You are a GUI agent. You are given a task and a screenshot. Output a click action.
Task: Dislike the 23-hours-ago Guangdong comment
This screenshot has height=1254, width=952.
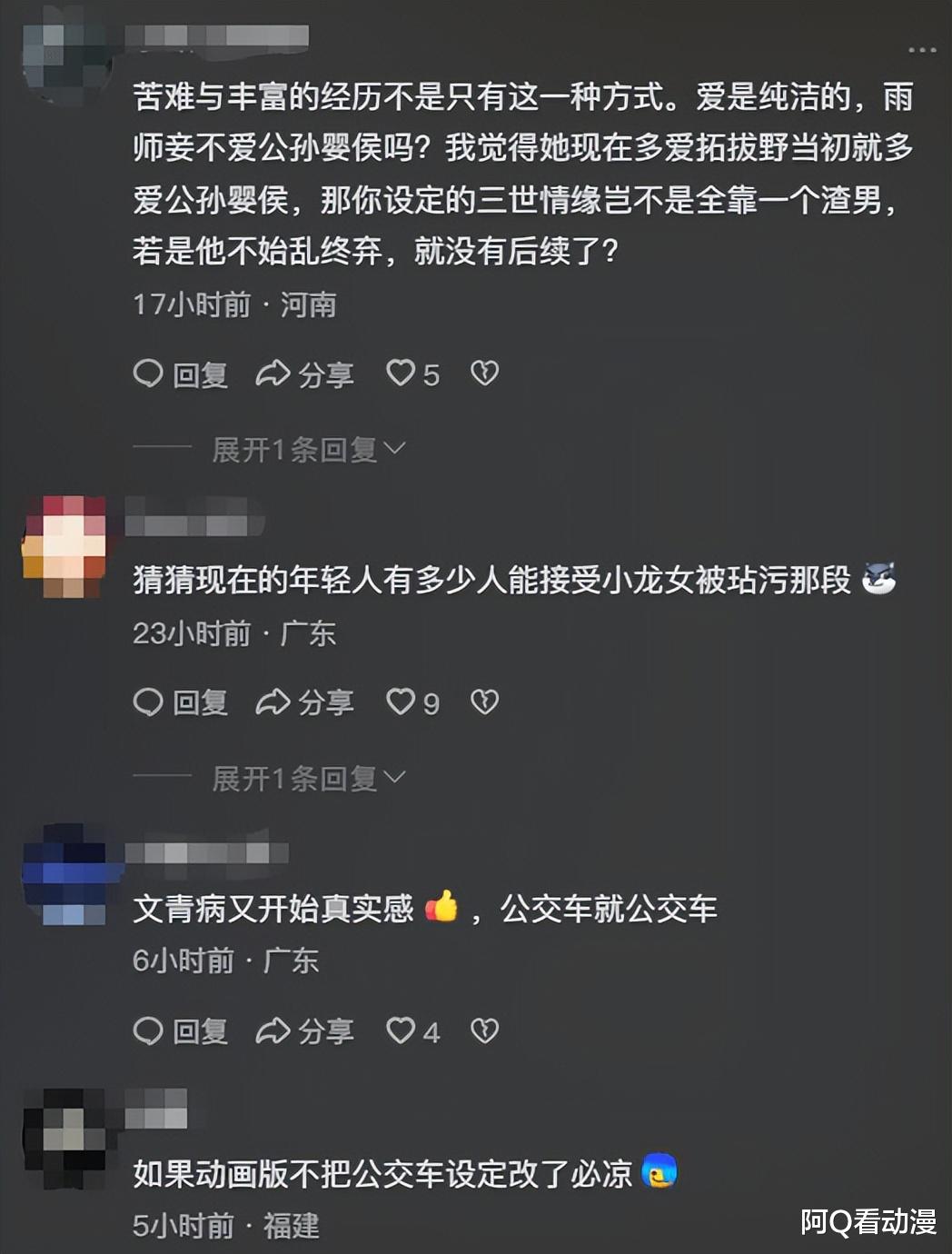[484, 702]
